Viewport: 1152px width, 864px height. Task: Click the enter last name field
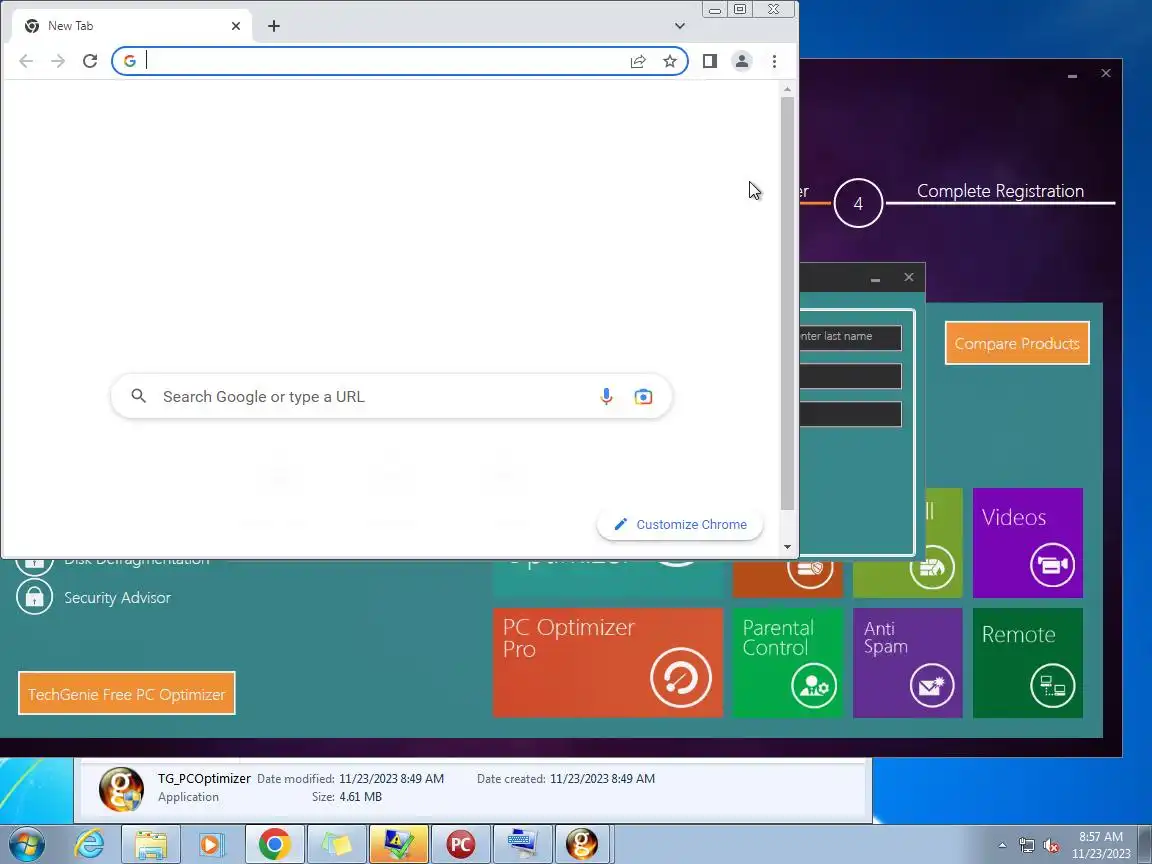tap(850, 337)
